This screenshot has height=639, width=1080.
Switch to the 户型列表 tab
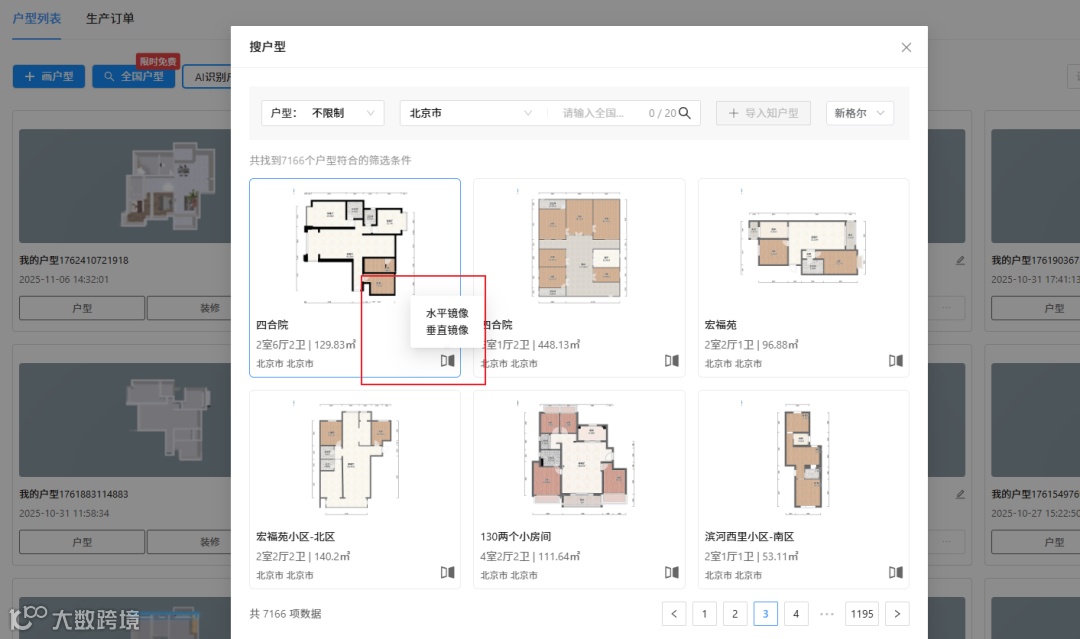[37, 19]
